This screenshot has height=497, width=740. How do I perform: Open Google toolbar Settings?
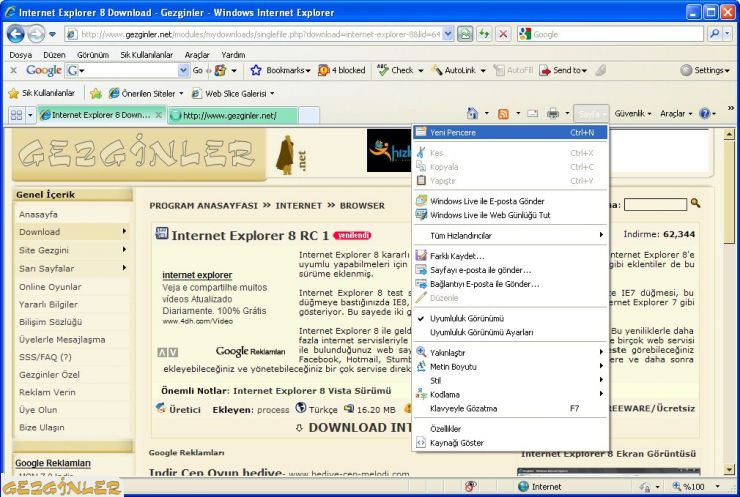click(705, 70)
